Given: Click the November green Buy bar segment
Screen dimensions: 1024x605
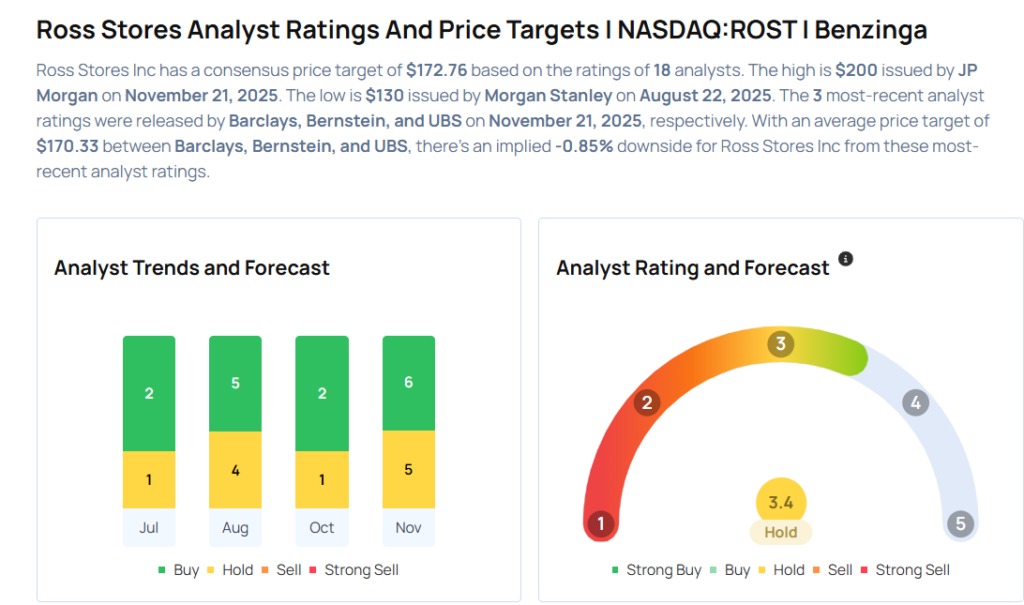Looking at the screenshot, I should click(x=408, y=383).
